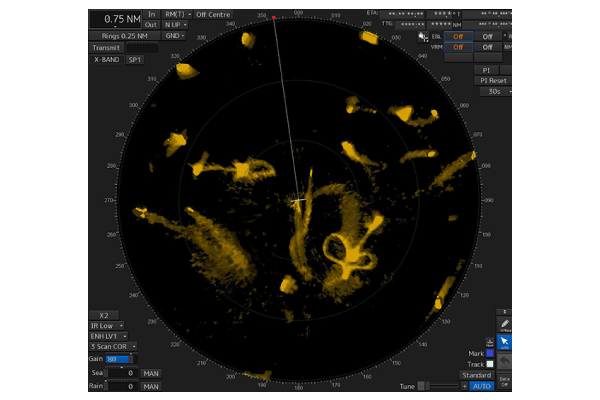Click the own-ship cross at radar centre

click(298, 202)
